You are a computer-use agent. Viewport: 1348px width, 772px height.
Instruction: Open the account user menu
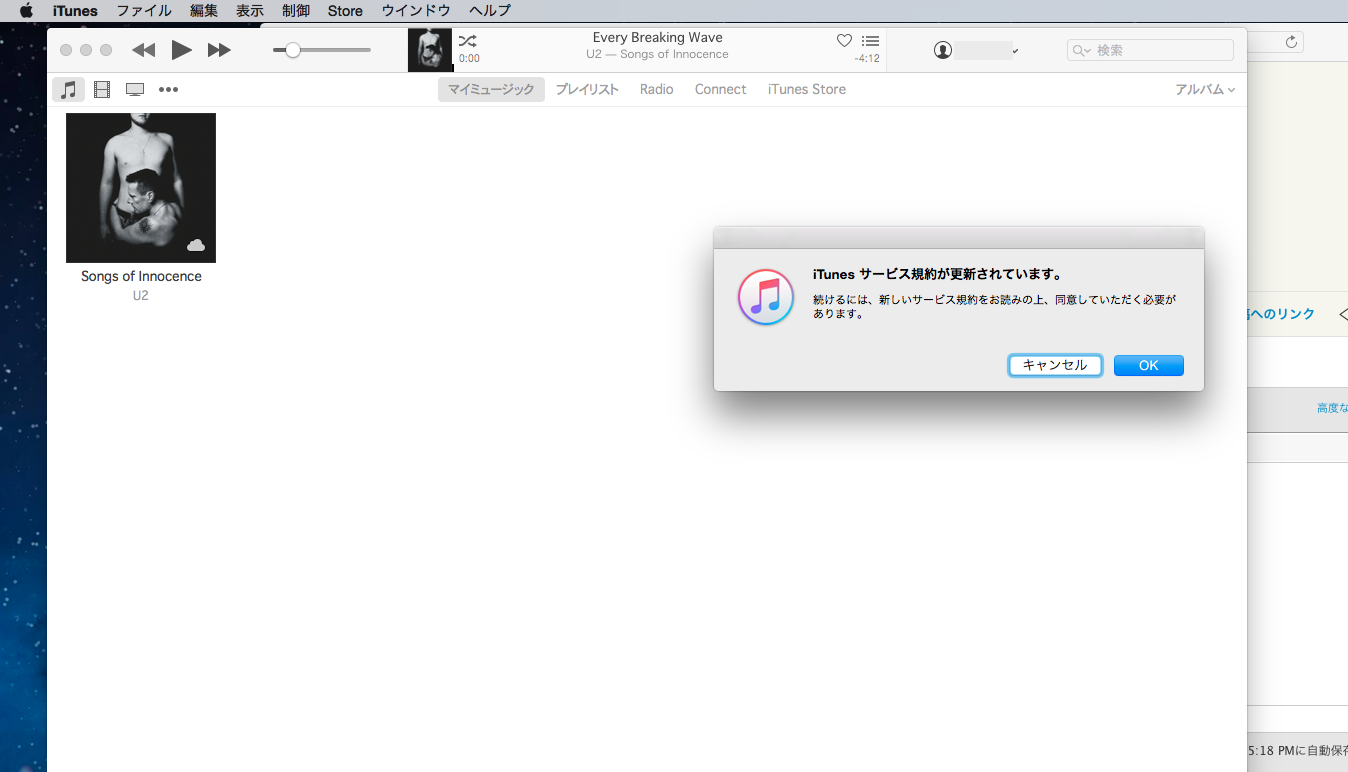coord(976,50)
